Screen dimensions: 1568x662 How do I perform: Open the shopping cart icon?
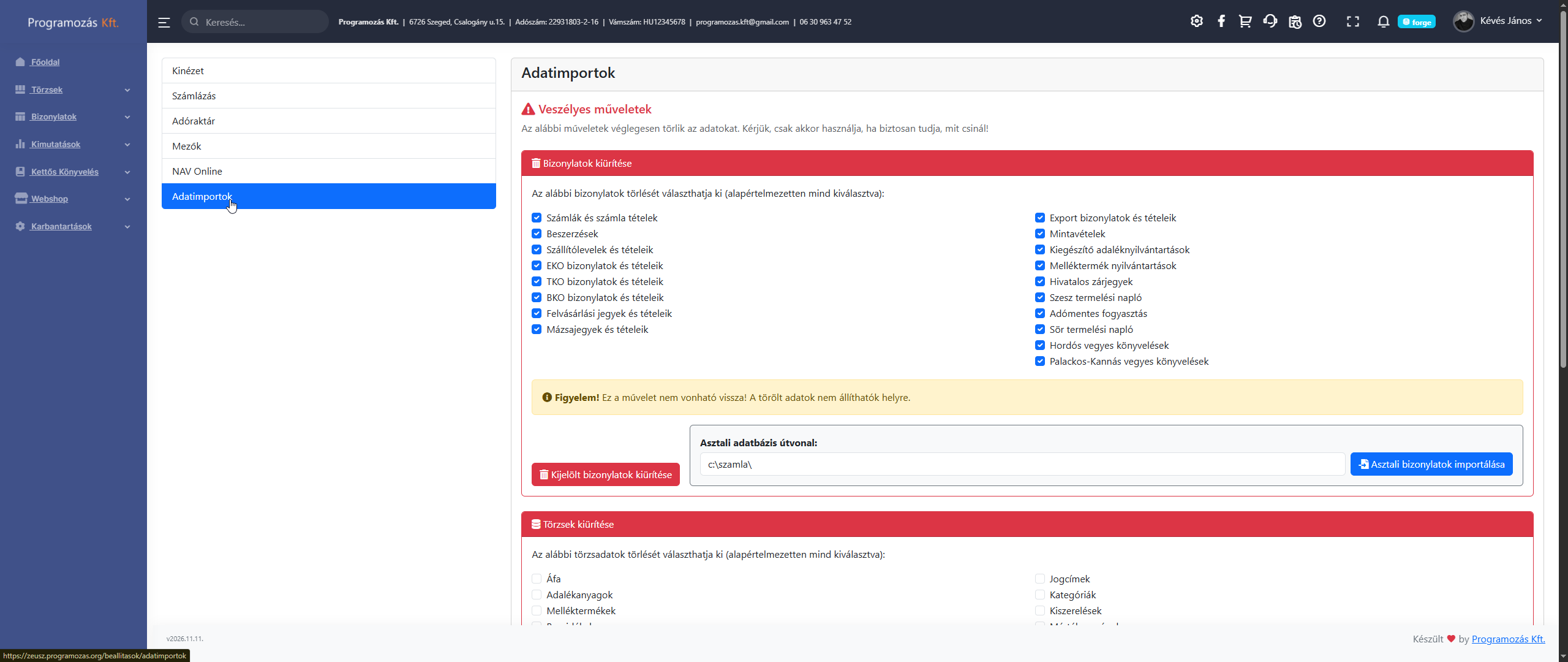(x=1245, y=21)
